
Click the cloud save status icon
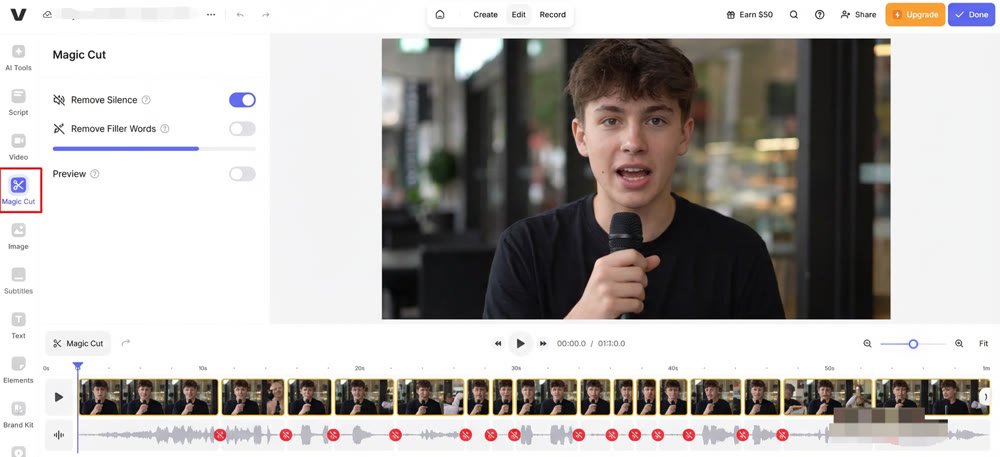[x=47, y=15]
